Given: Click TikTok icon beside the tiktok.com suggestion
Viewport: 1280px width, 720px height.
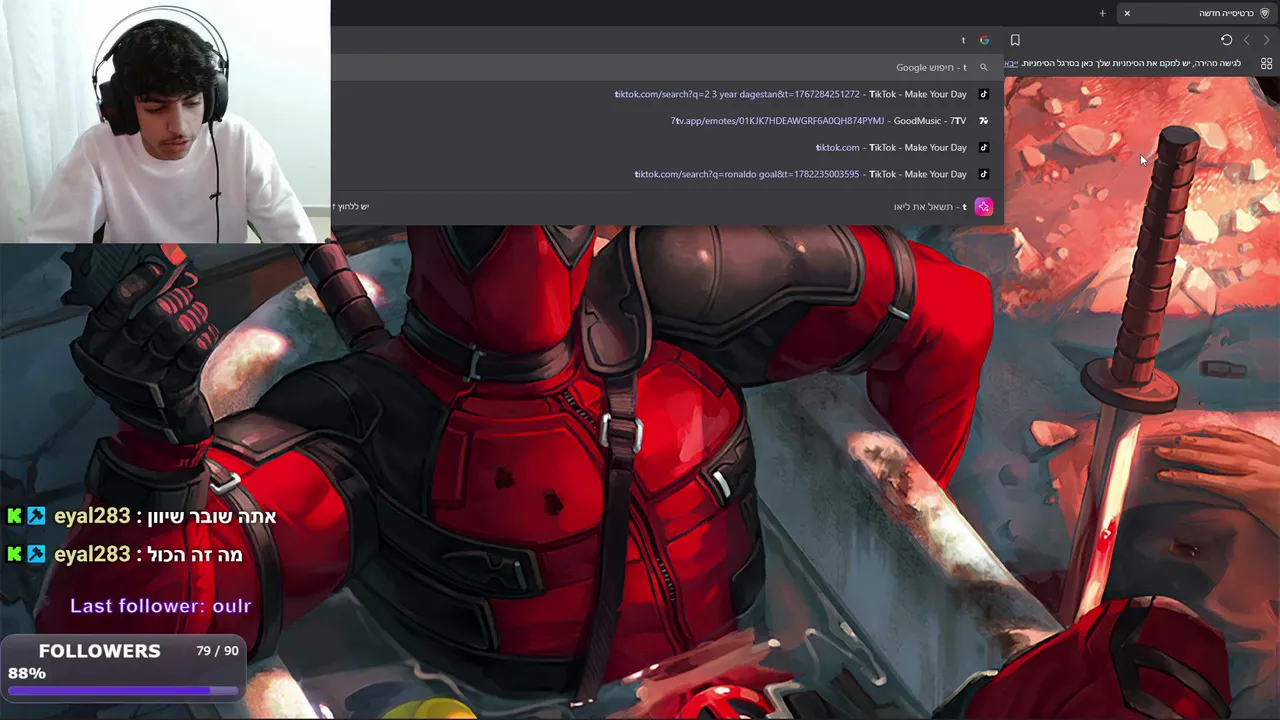Looking at the screenshot, I should click(984, 147).
